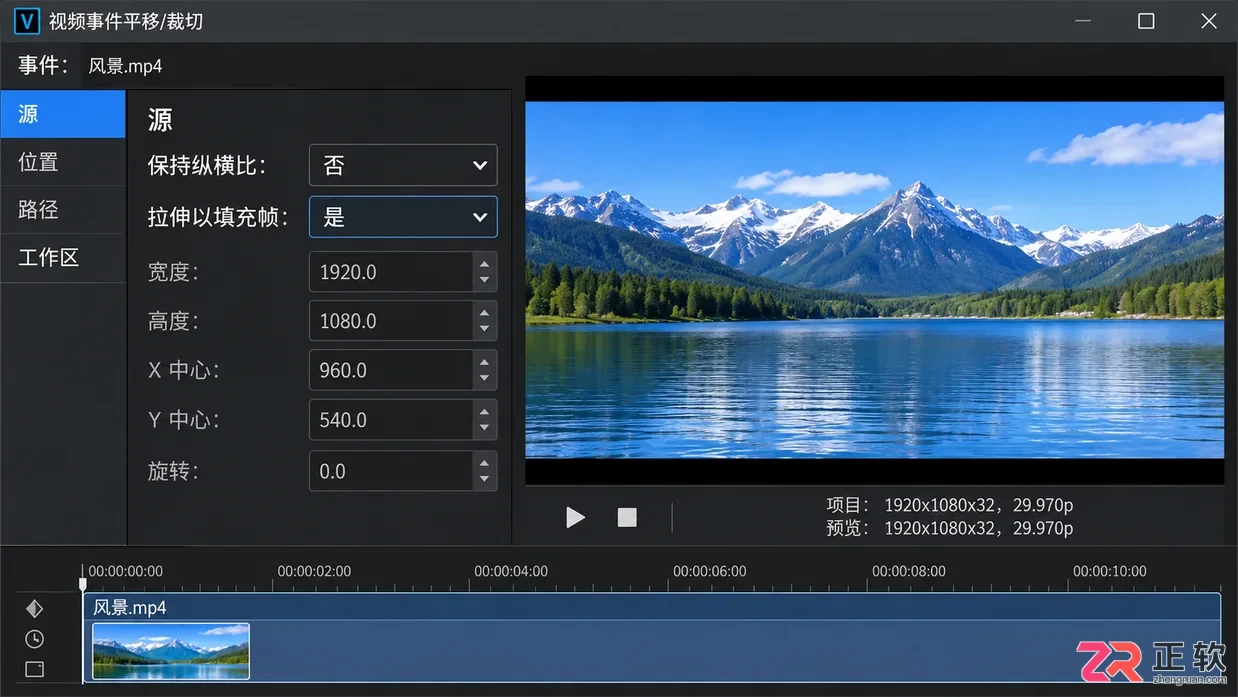This screenshot has height=697, width=1238.
Task: Select the landscape thumbnail in the timeline clip
Action: 171,651
